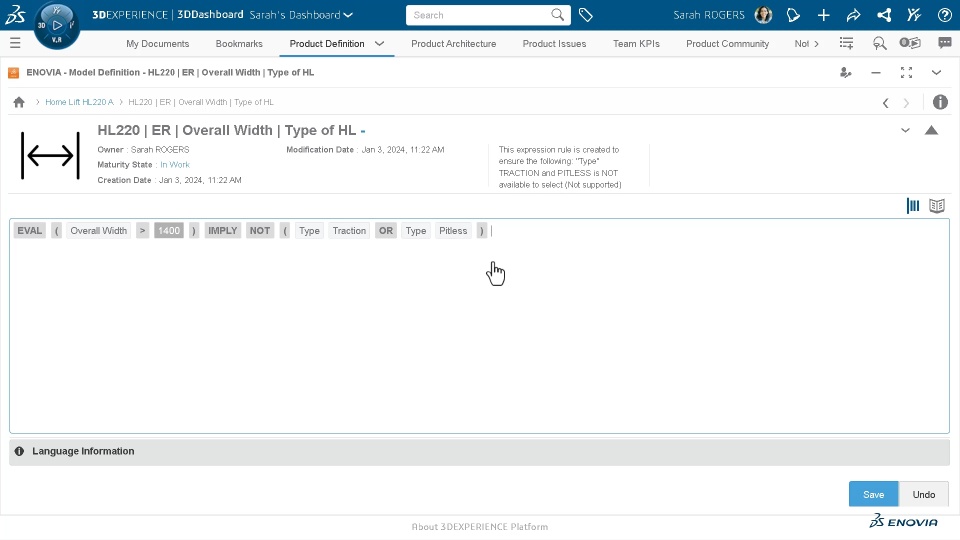The height and width of the screenshot is (540, 960).
Task: Open the information panel icon
Action: pyautogui.click(x=940, y=102)
